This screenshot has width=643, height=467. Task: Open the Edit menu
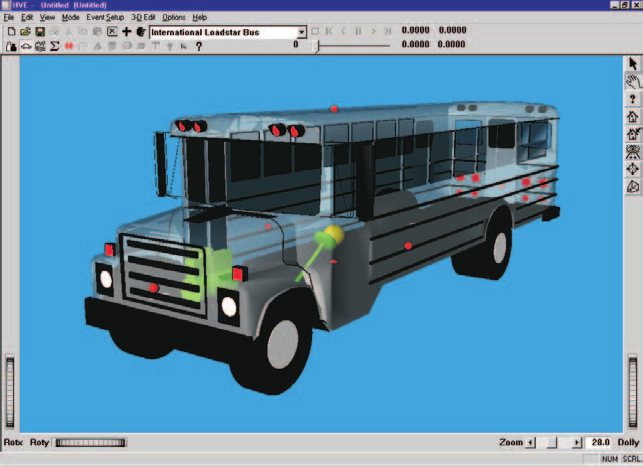[x=27, y=17]
